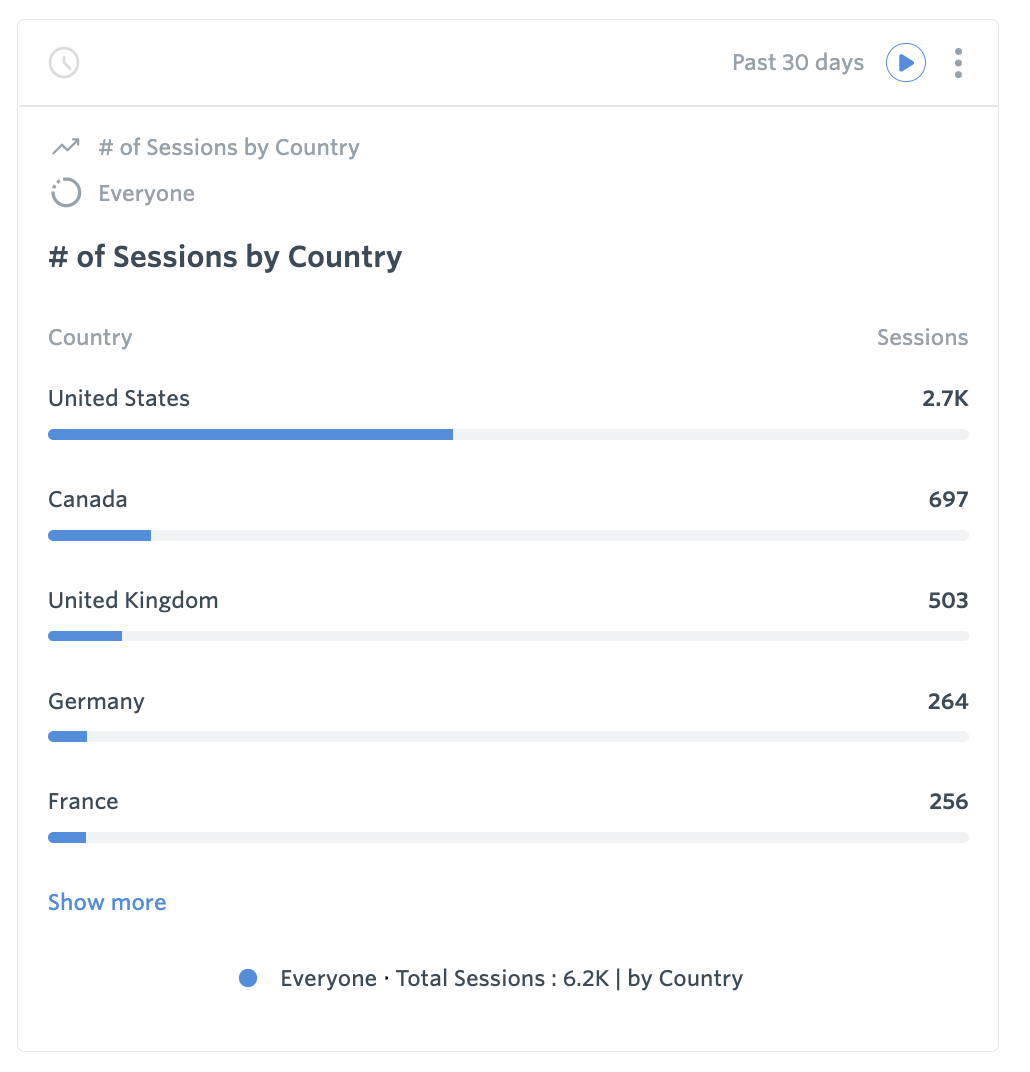The width and height of the screenshot is (1030, 1072).
Task: Click the blue Everyone legend dot
Action: (248, 978)
